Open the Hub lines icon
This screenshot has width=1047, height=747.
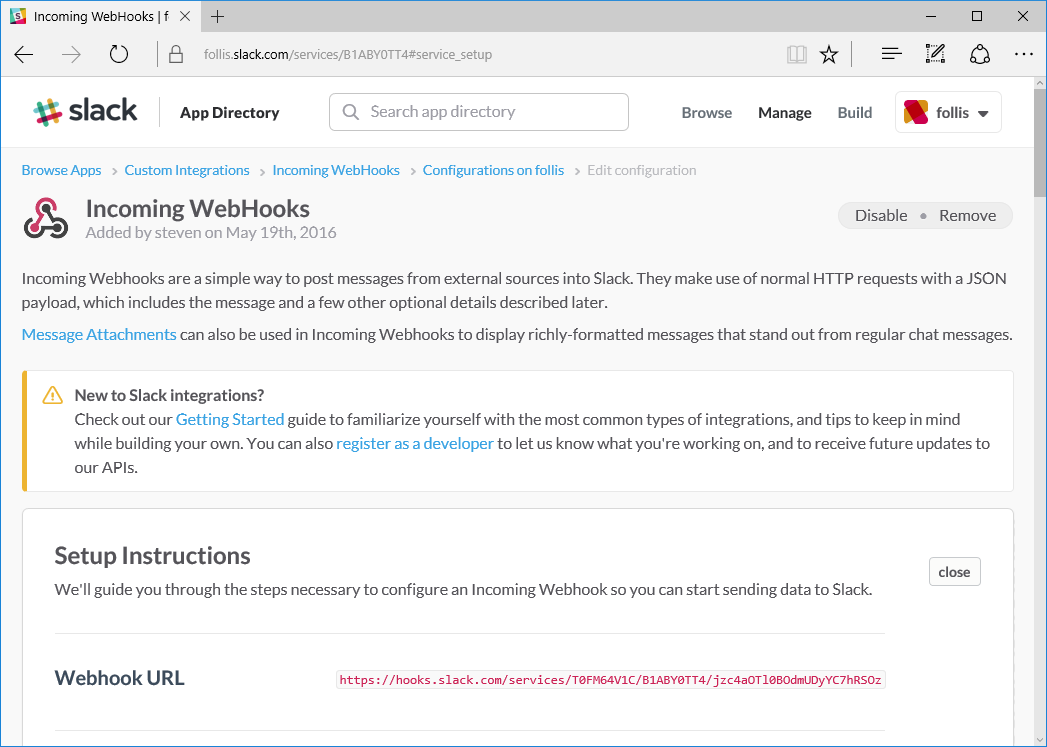pos(891,55)
